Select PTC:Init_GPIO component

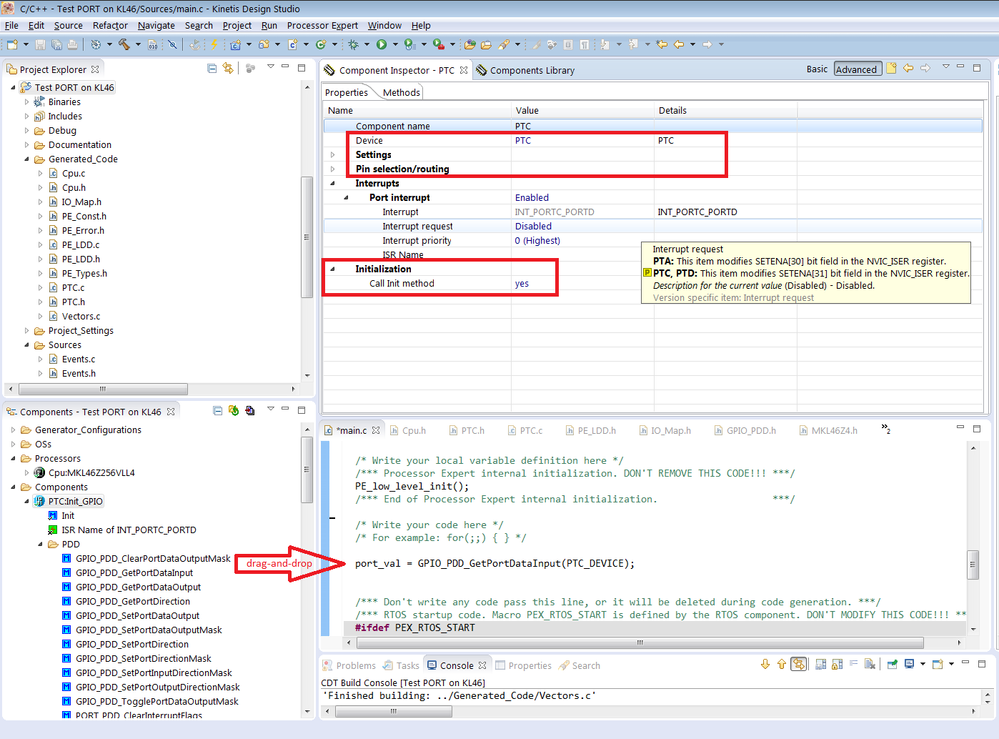point(75,501)
